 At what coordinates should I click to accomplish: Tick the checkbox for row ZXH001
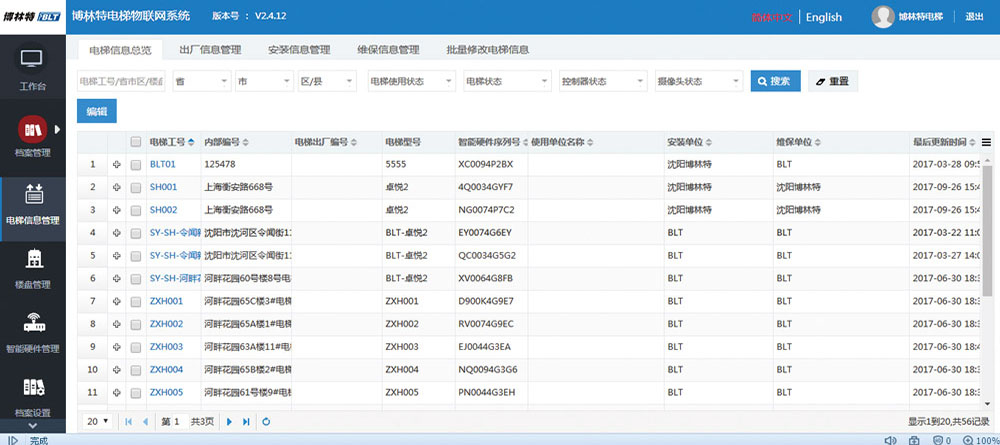[x=136, y=301]
